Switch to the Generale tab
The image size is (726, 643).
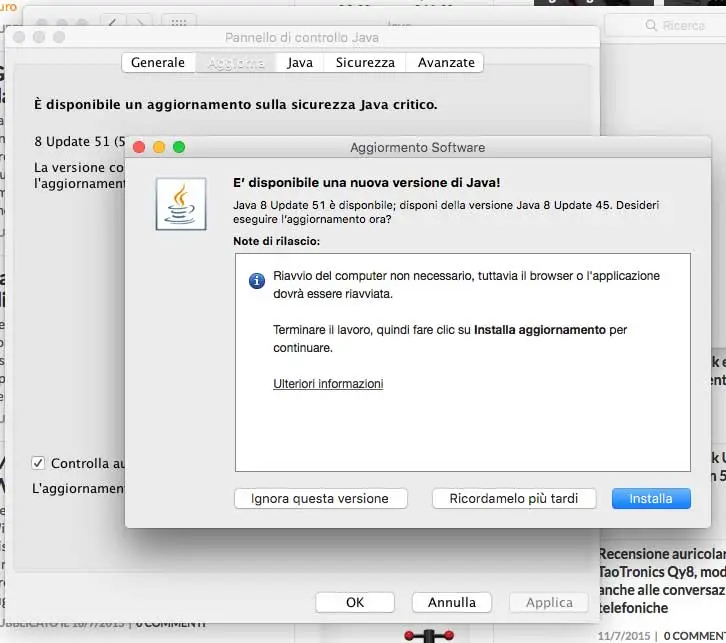point(158,62)
